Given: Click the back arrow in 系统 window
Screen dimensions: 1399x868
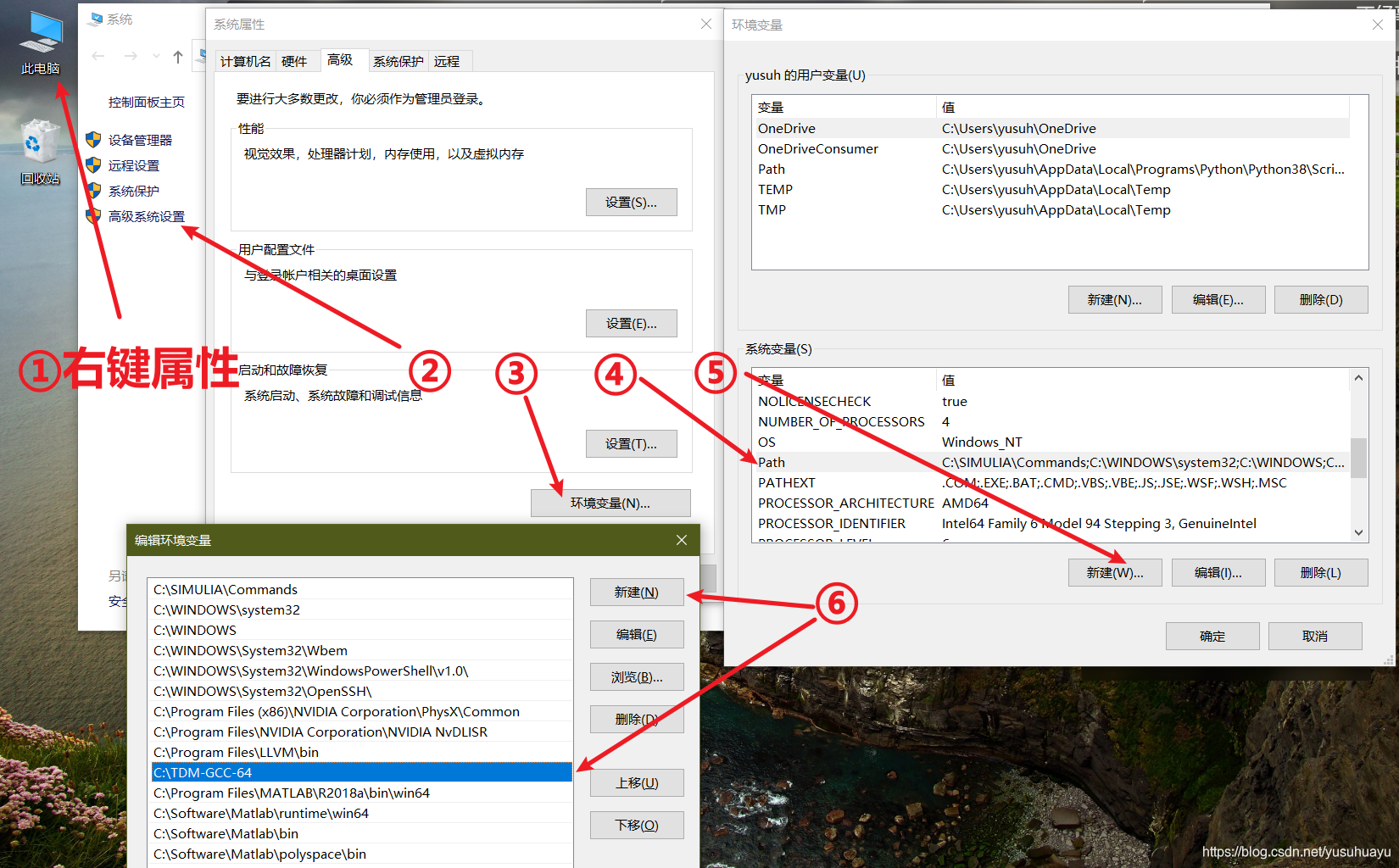Looking at the screenshot, I should pyautogui.click(x=98, y=57).
